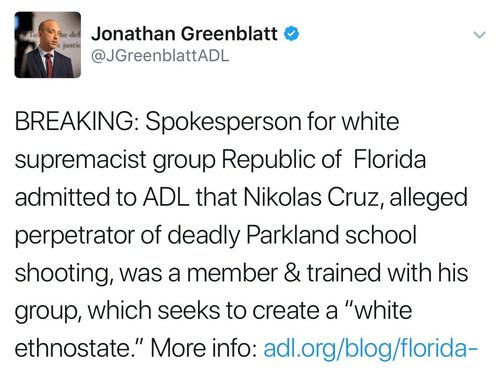
Task: Open Jonathan Greenblatt's profile photo
Action: (48, 45)
